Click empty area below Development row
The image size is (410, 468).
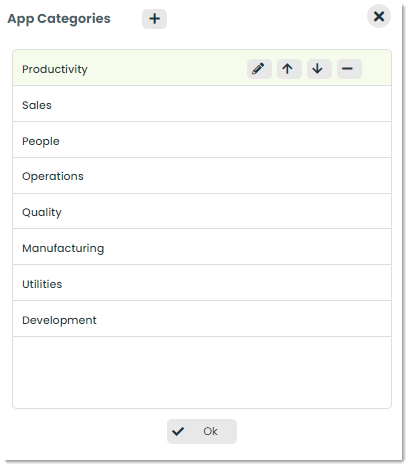coord(202,372)
